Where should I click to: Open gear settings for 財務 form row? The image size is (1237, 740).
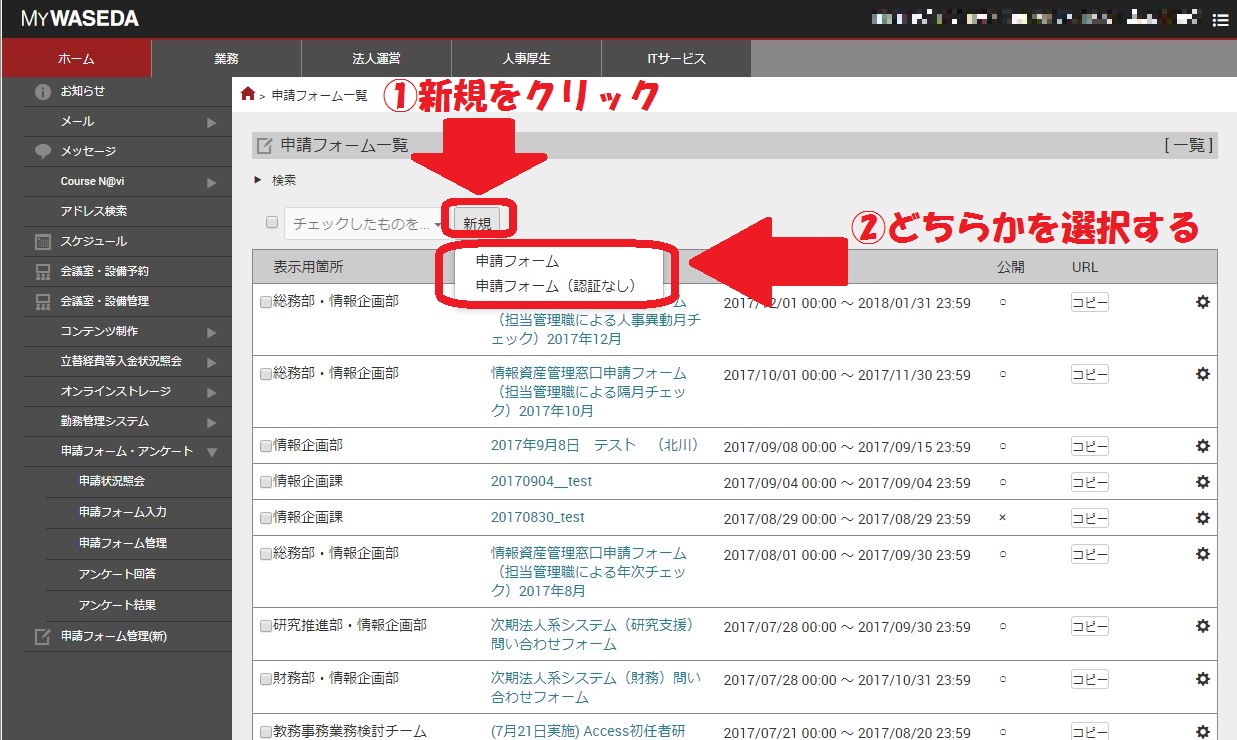pyautogui.click(x=1203, y=679)
